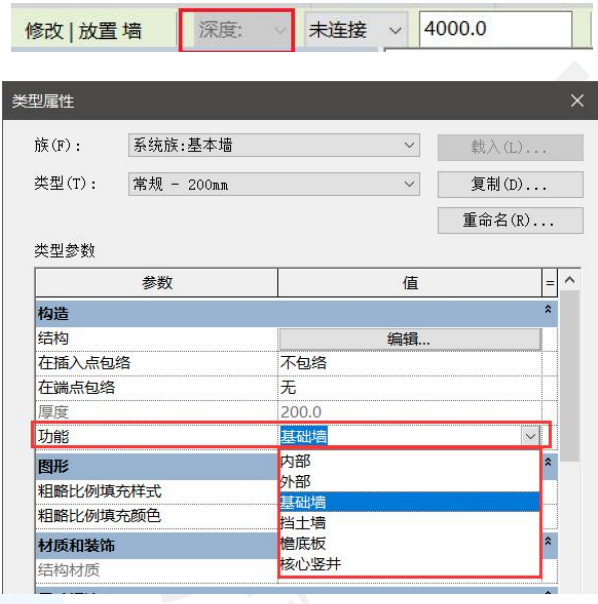Image resolution: width=598 pixels, height=604 pixels.
Task: Open the 深度 dropdown in options bar
Action: pyautogui.click(x=242, y=30)
